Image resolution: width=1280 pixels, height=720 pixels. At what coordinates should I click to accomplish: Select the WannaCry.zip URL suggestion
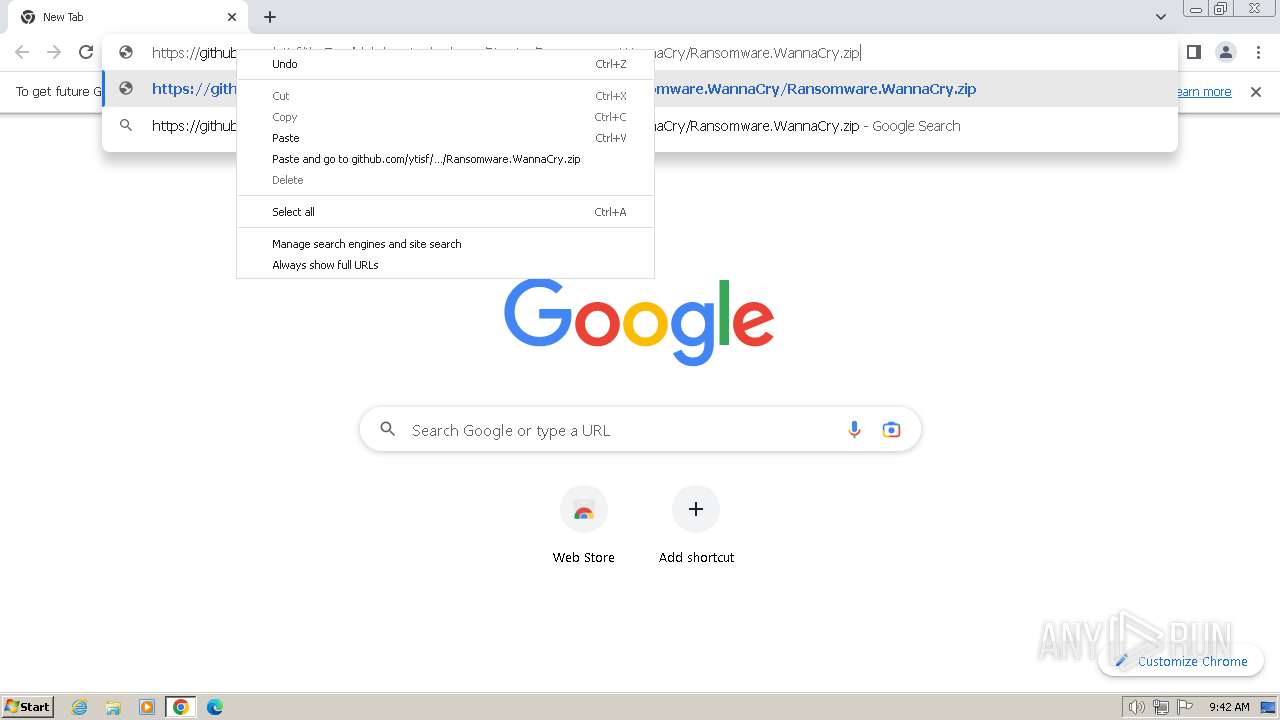coord(640,89)
